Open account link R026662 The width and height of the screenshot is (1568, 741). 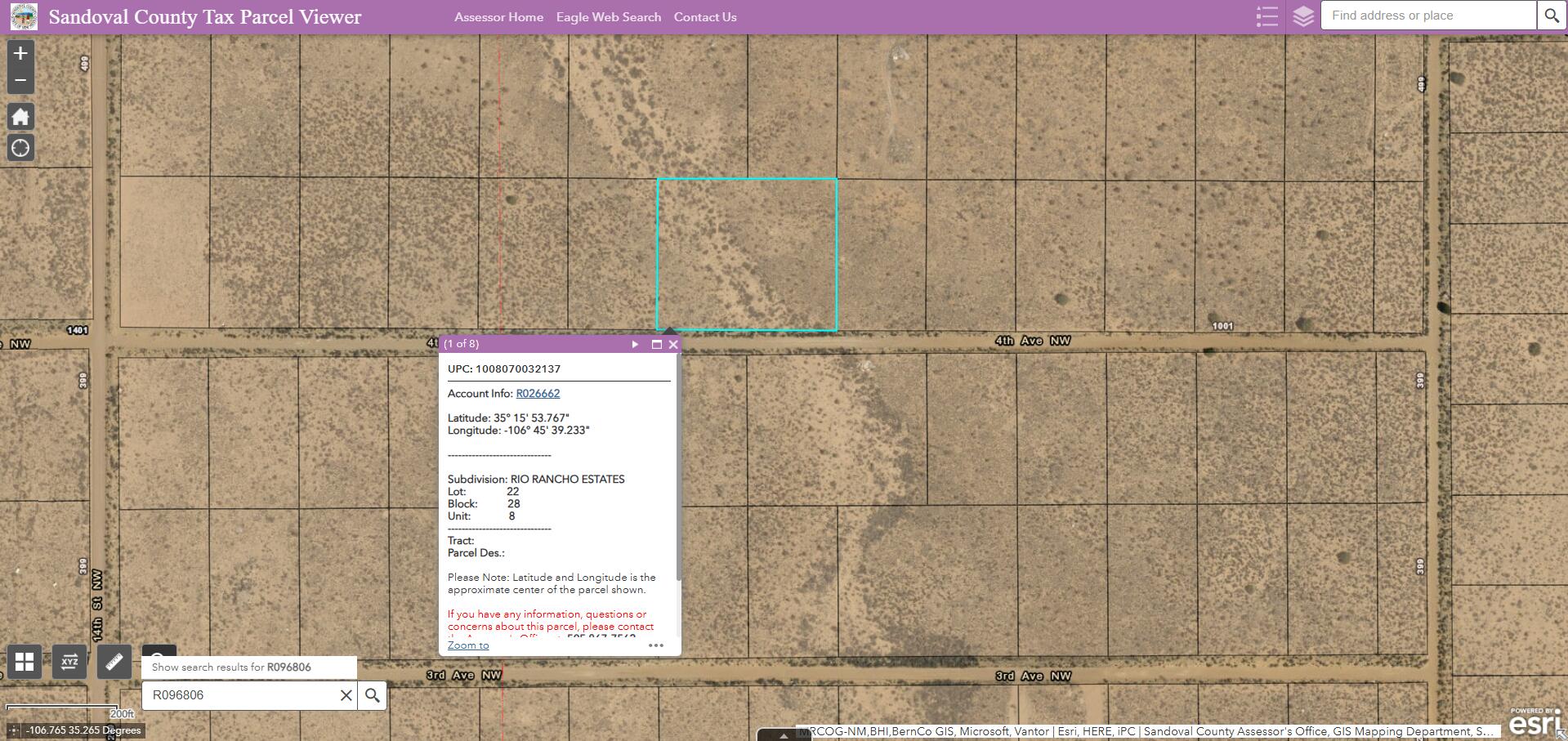(x=538, y=393)
